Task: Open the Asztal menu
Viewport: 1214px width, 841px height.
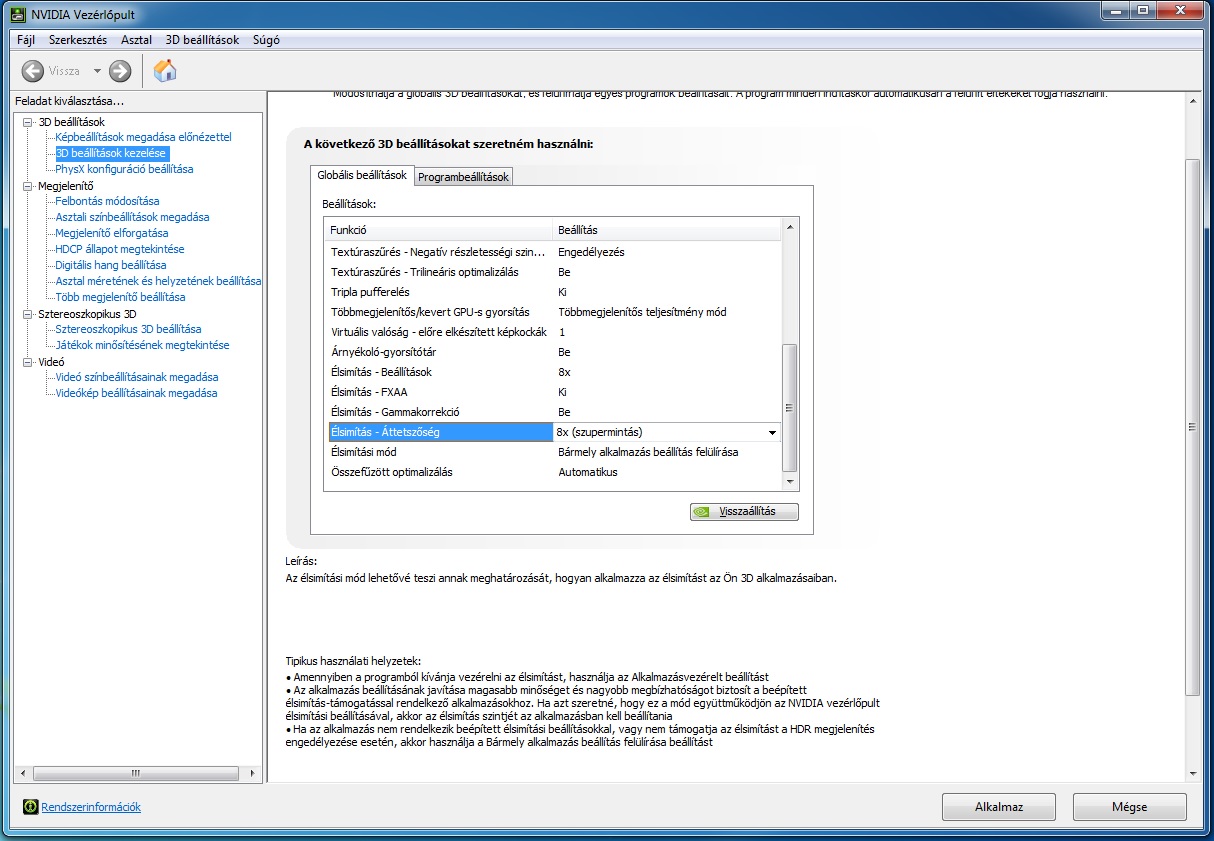Action: pos(136,40)
